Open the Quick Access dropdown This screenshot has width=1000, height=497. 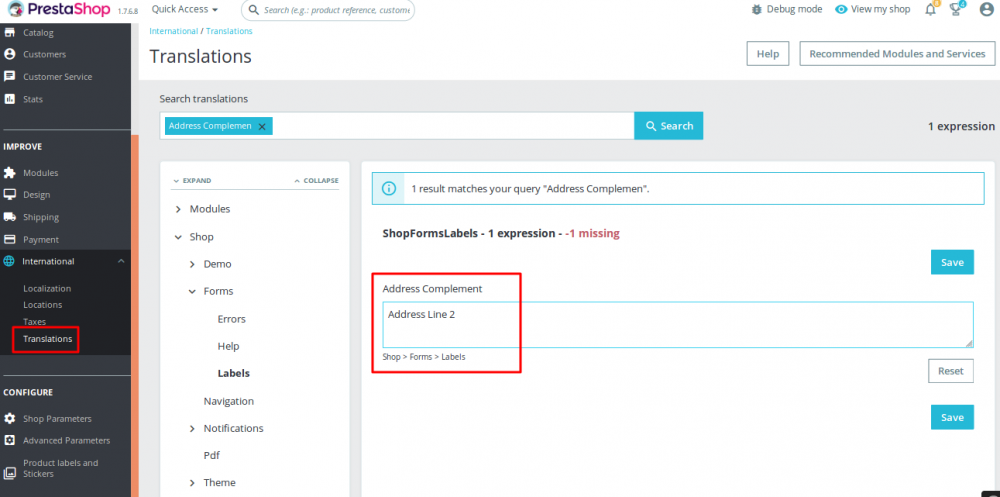tap(184, 9)
